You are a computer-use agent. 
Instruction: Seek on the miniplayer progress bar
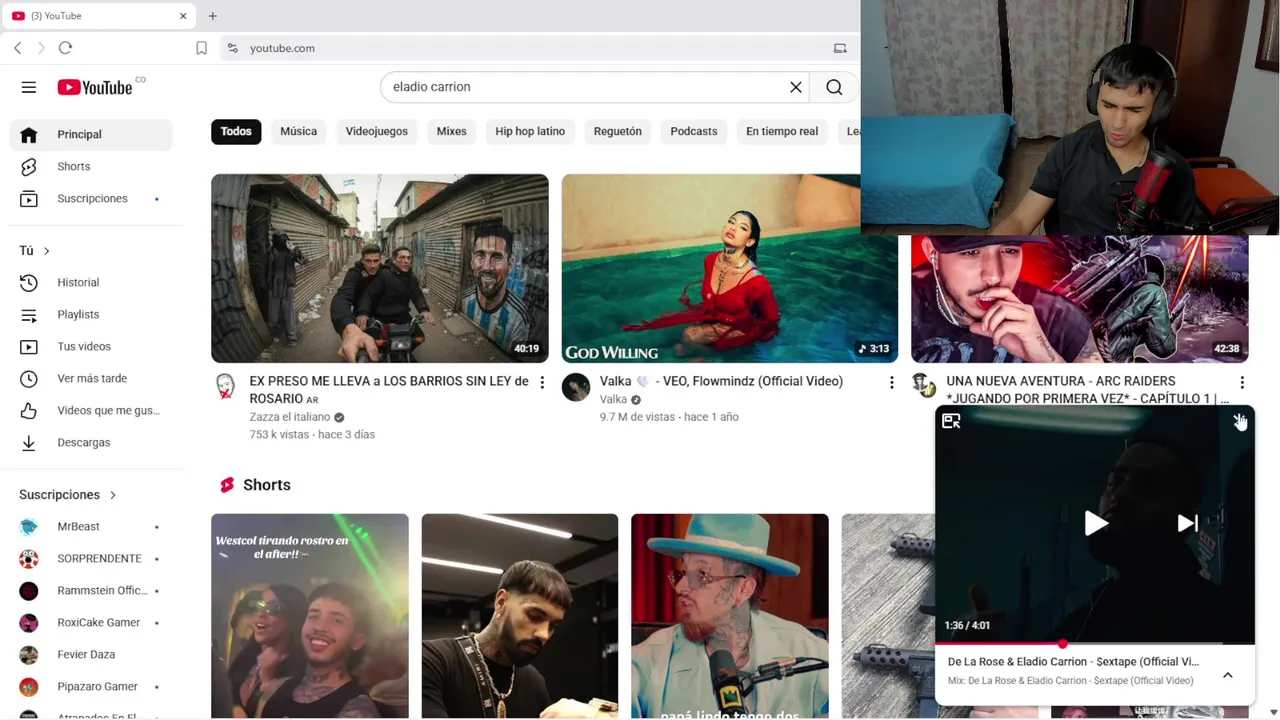point(1095,643)
